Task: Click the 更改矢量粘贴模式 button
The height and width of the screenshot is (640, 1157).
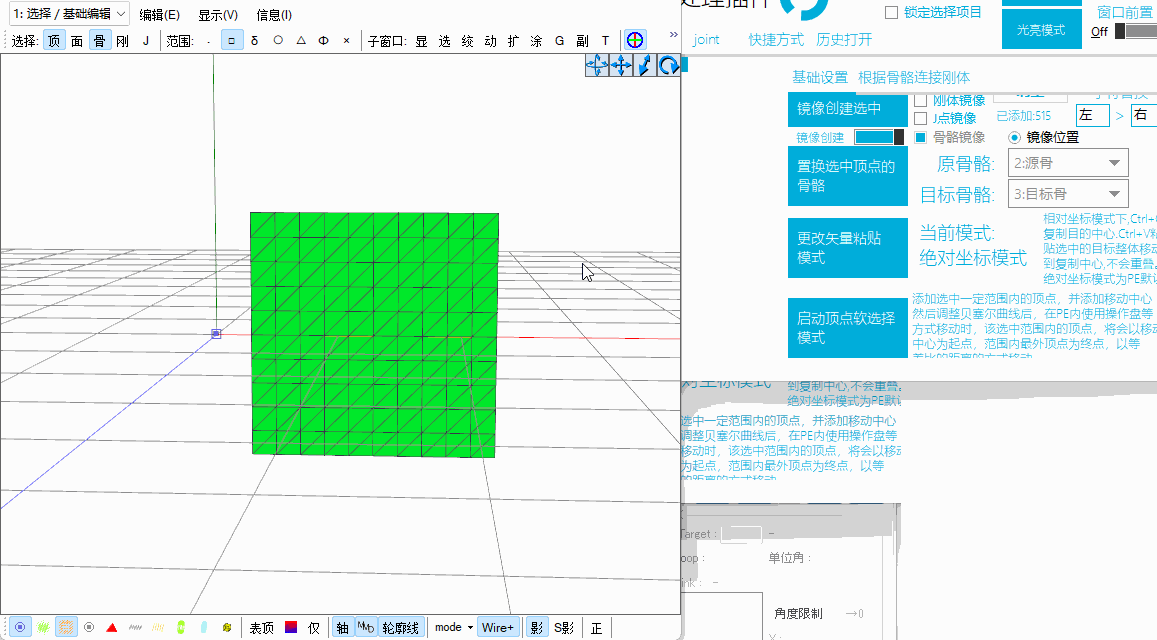Action: click(x=846, y=247)
